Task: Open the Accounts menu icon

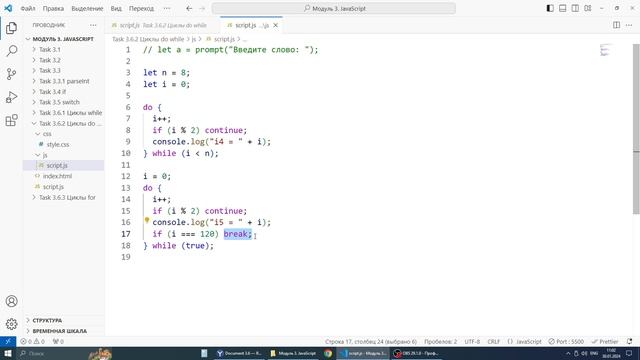Action: coord(11,301)
